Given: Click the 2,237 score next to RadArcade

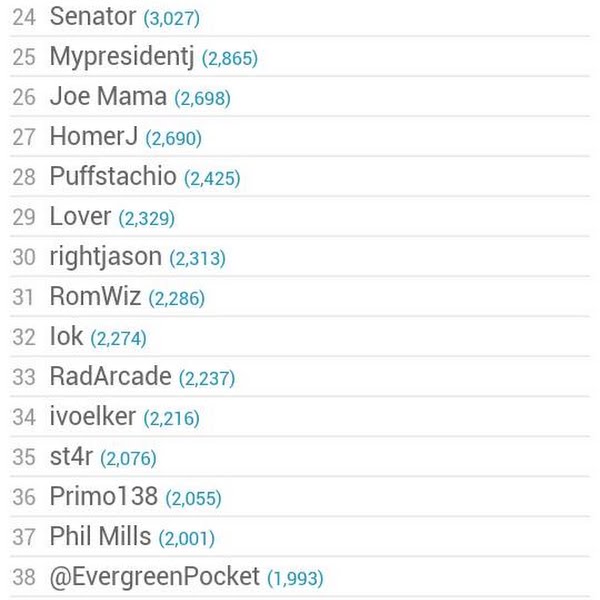Looking at the screenshot, I should point(207,378).
